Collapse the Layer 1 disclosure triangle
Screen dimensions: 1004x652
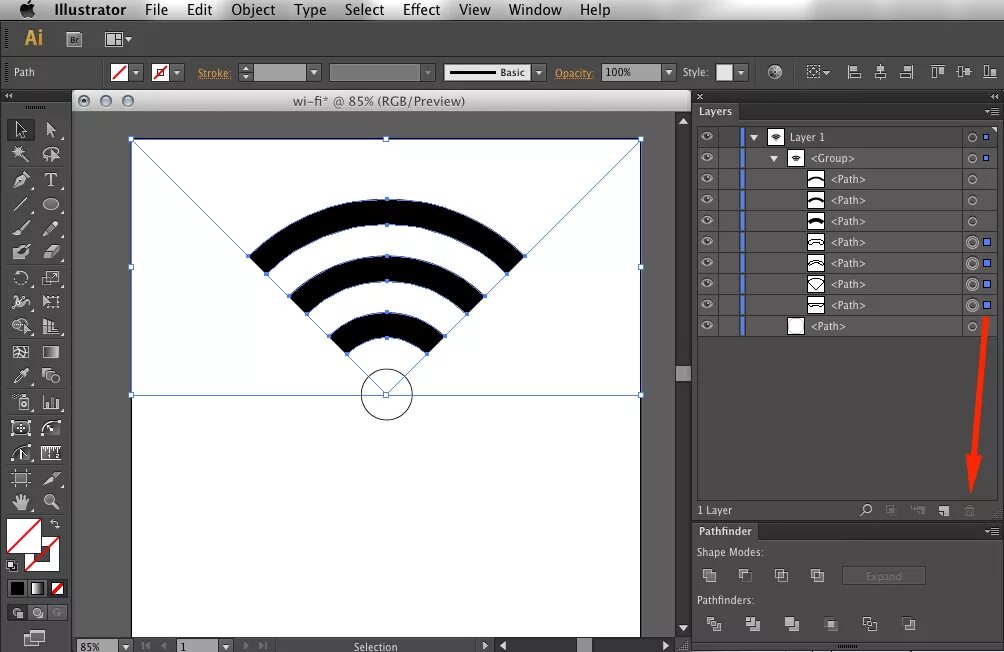[753, 136]
